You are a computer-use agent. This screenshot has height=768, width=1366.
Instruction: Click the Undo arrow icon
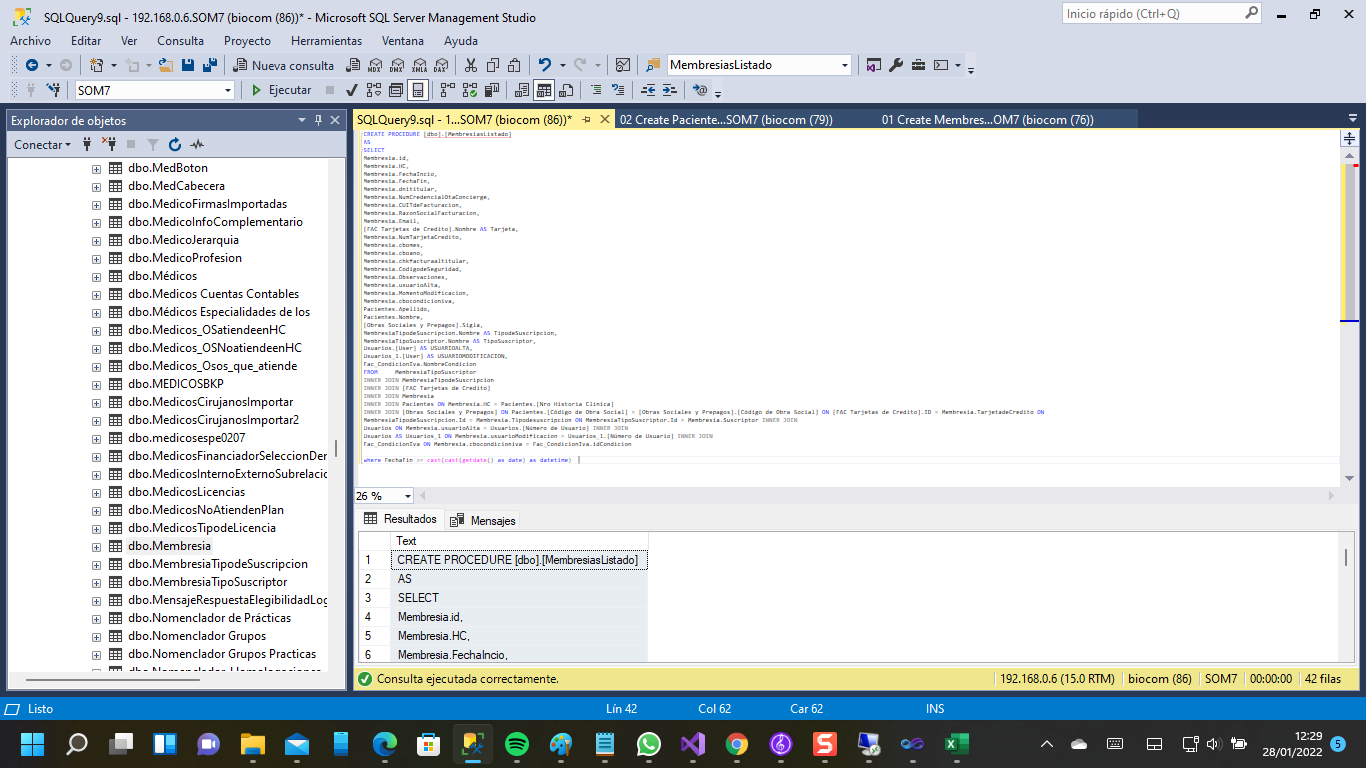pos(545,65)
